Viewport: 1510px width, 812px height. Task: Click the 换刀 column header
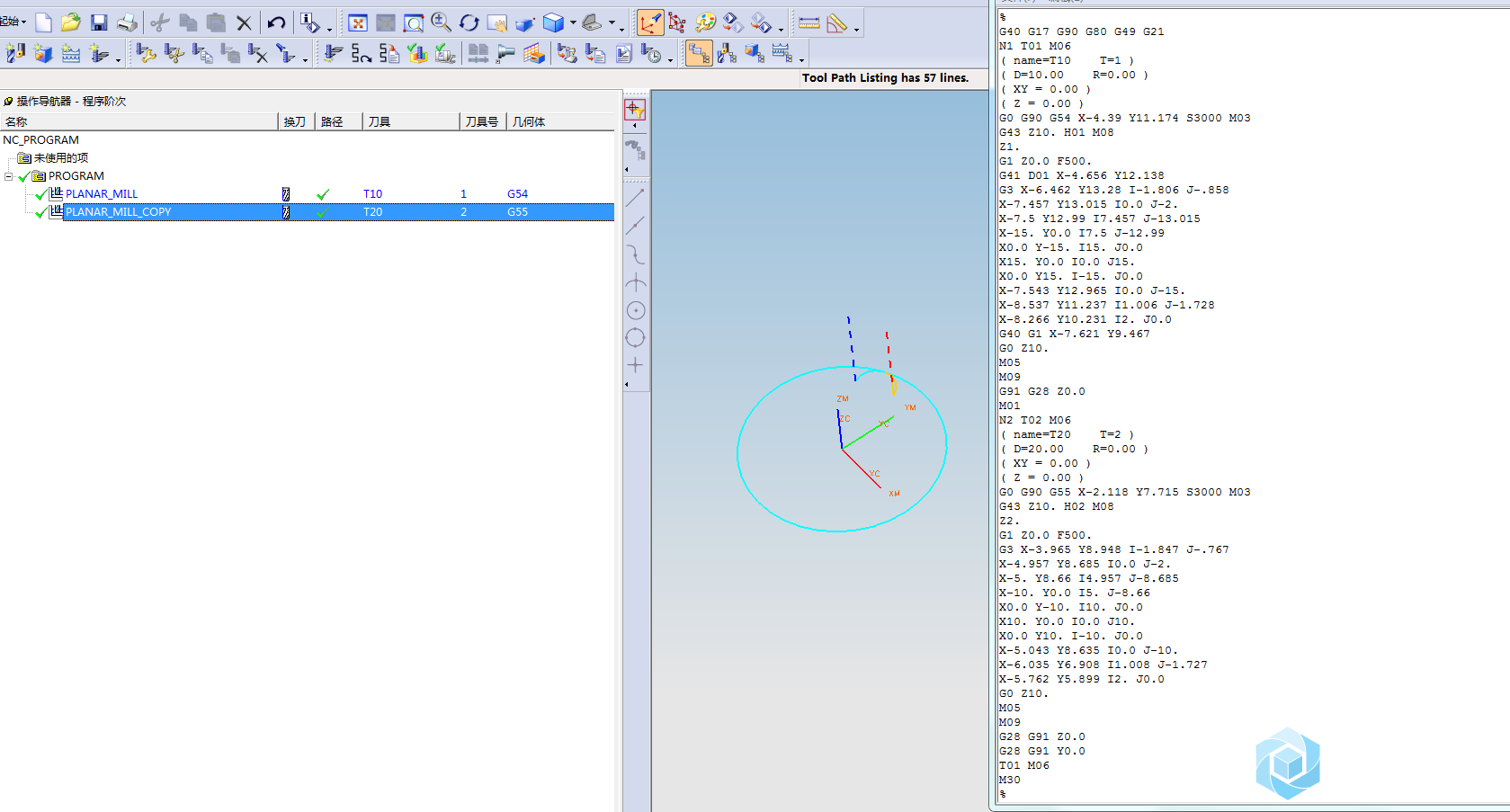pos(296,121)
